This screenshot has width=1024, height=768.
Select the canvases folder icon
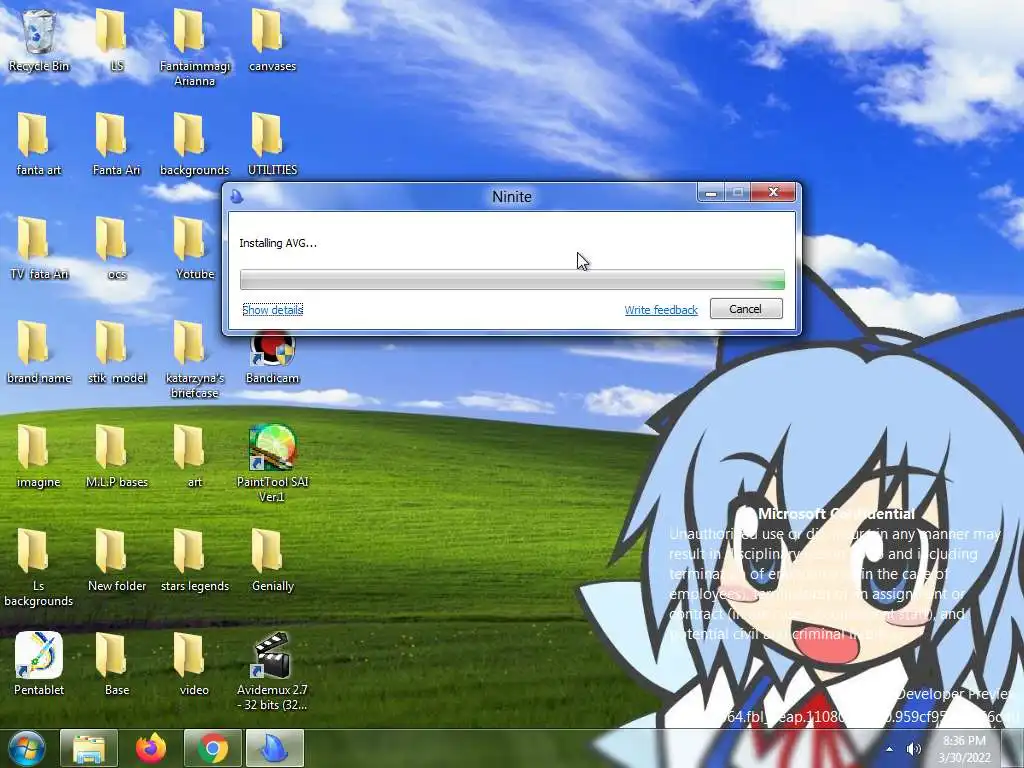tap(272, 40)
